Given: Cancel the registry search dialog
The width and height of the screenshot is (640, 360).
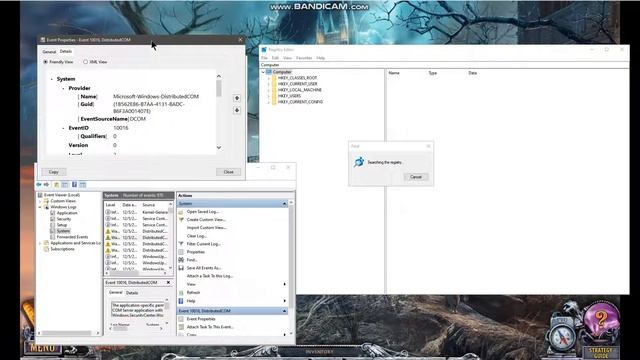Looking at the screenshot, I should [x=416, y=177].
